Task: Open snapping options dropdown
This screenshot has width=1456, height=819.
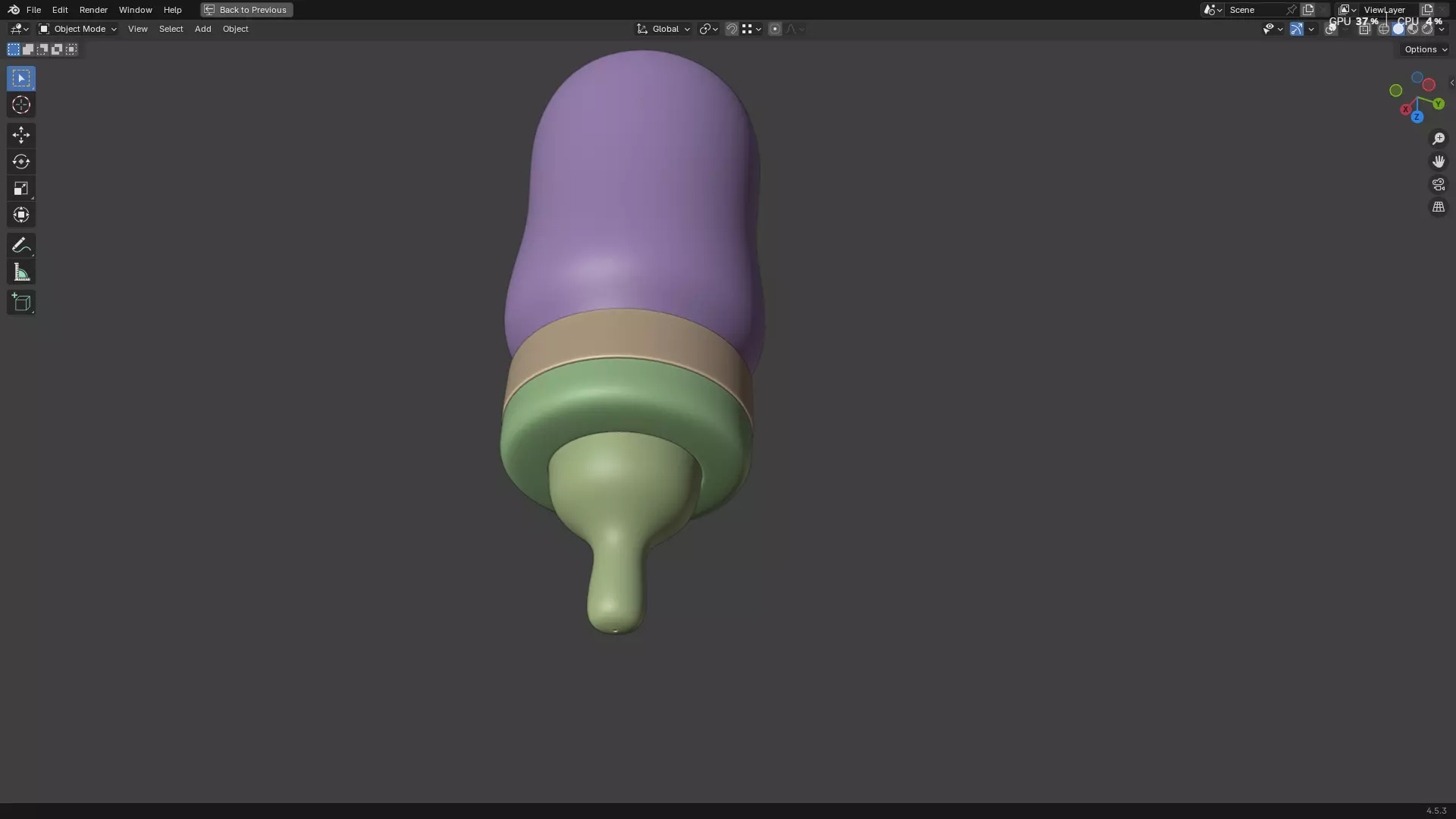Action: (x=752, y=29)
